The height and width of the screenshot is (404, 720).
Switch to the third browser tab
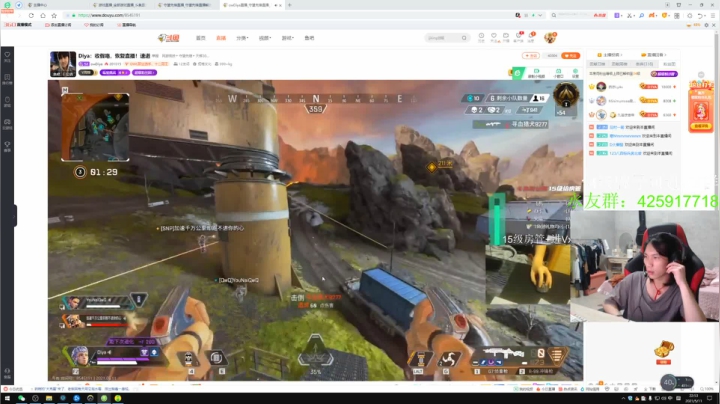click(186, 5)
